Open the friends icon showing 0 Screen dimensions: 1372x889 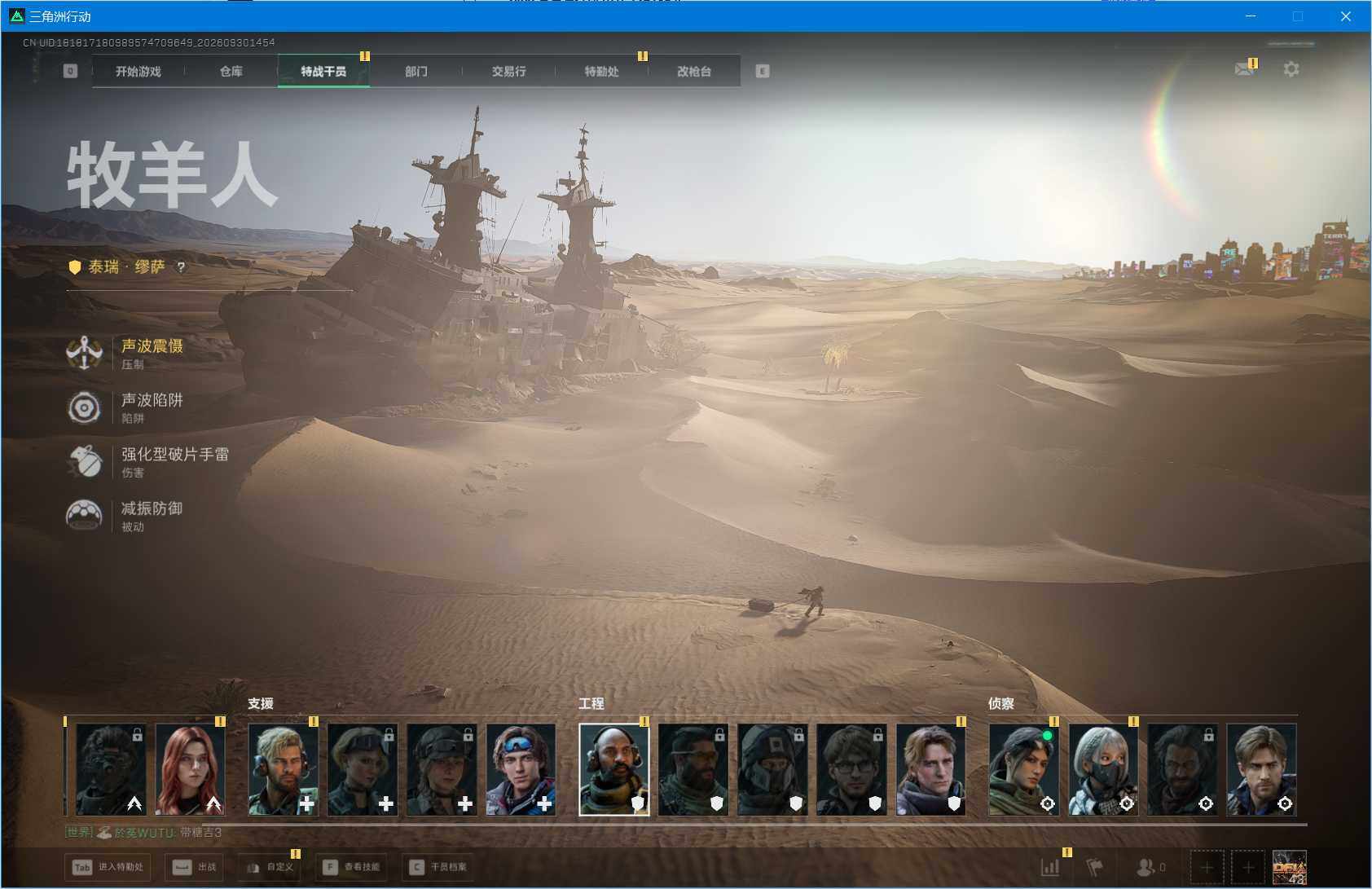(x=1151, y=867)
